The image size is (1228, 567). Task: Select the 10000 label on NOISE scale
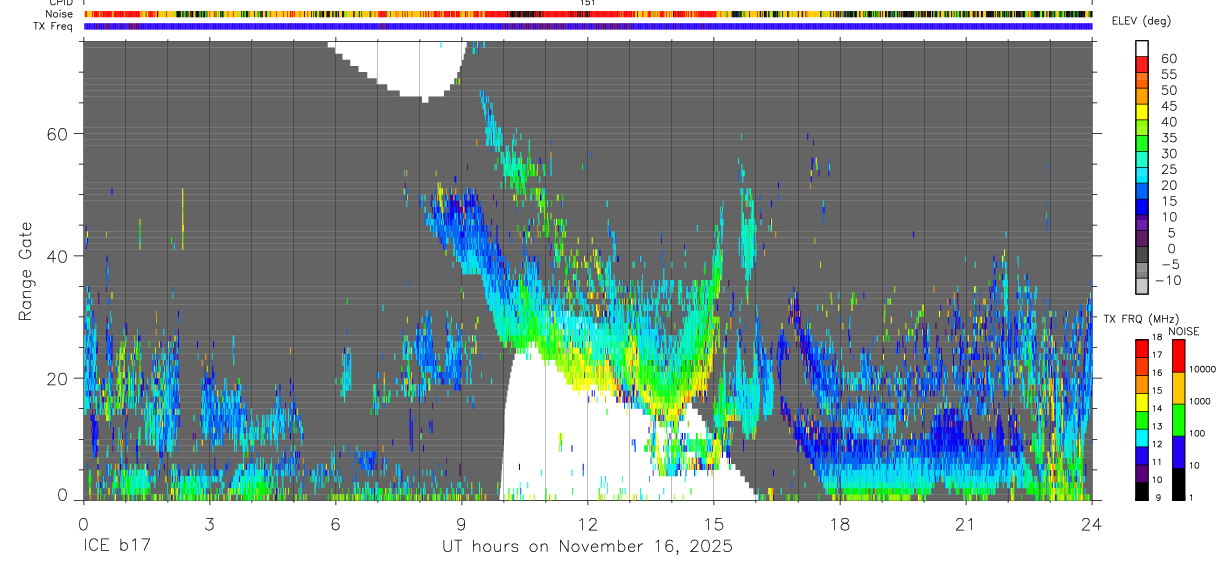(1203, 369)
